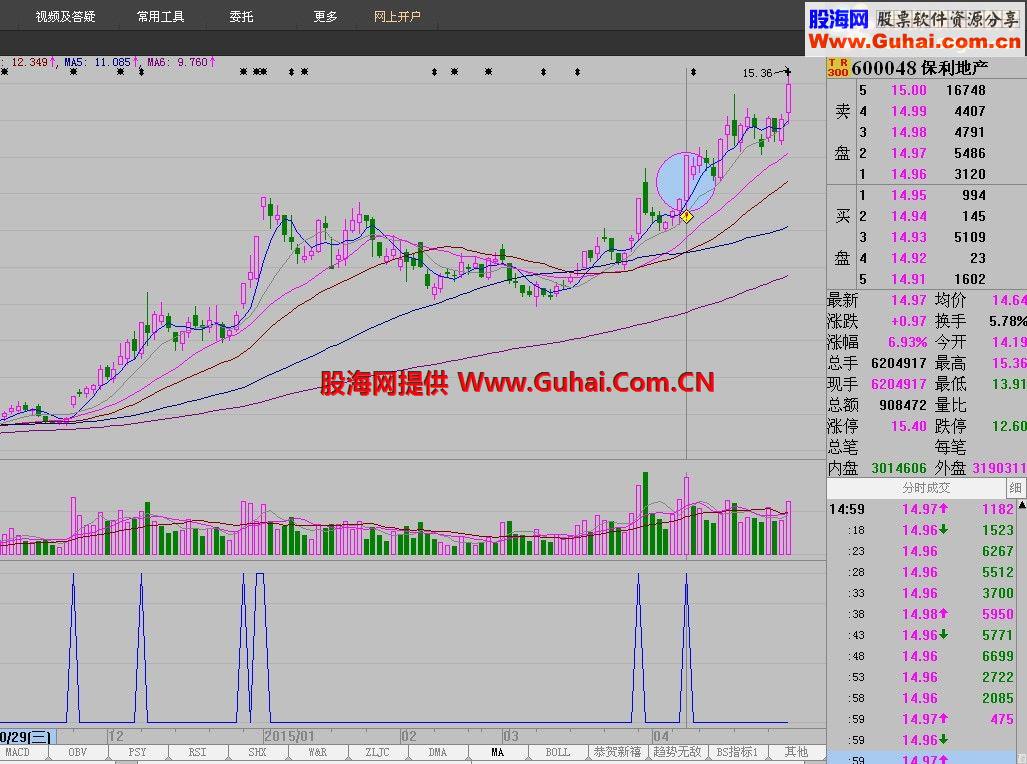Click buy-1 price 14.95
Viewport: 1027px width, 764px height.
pos(908,195)
